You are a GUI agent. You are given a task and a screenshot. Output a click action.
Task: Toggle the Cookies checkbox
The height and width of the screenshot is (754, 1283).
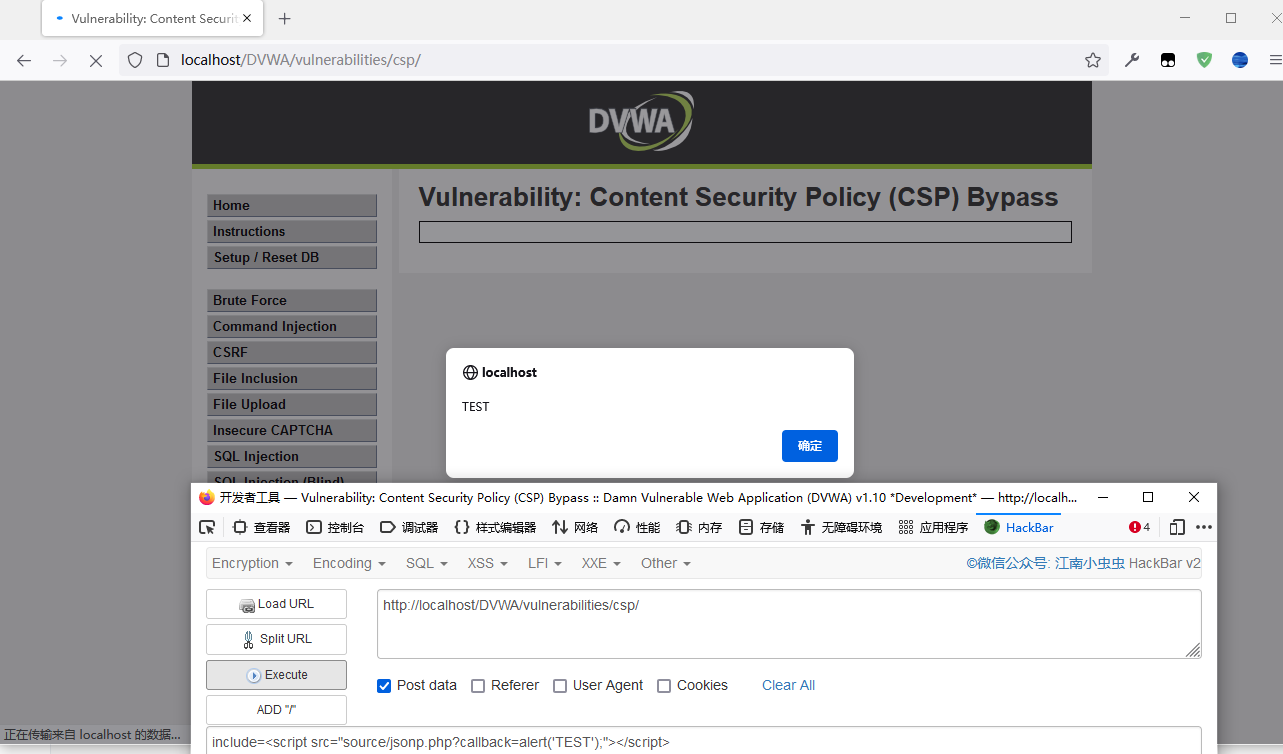(664, 686)
